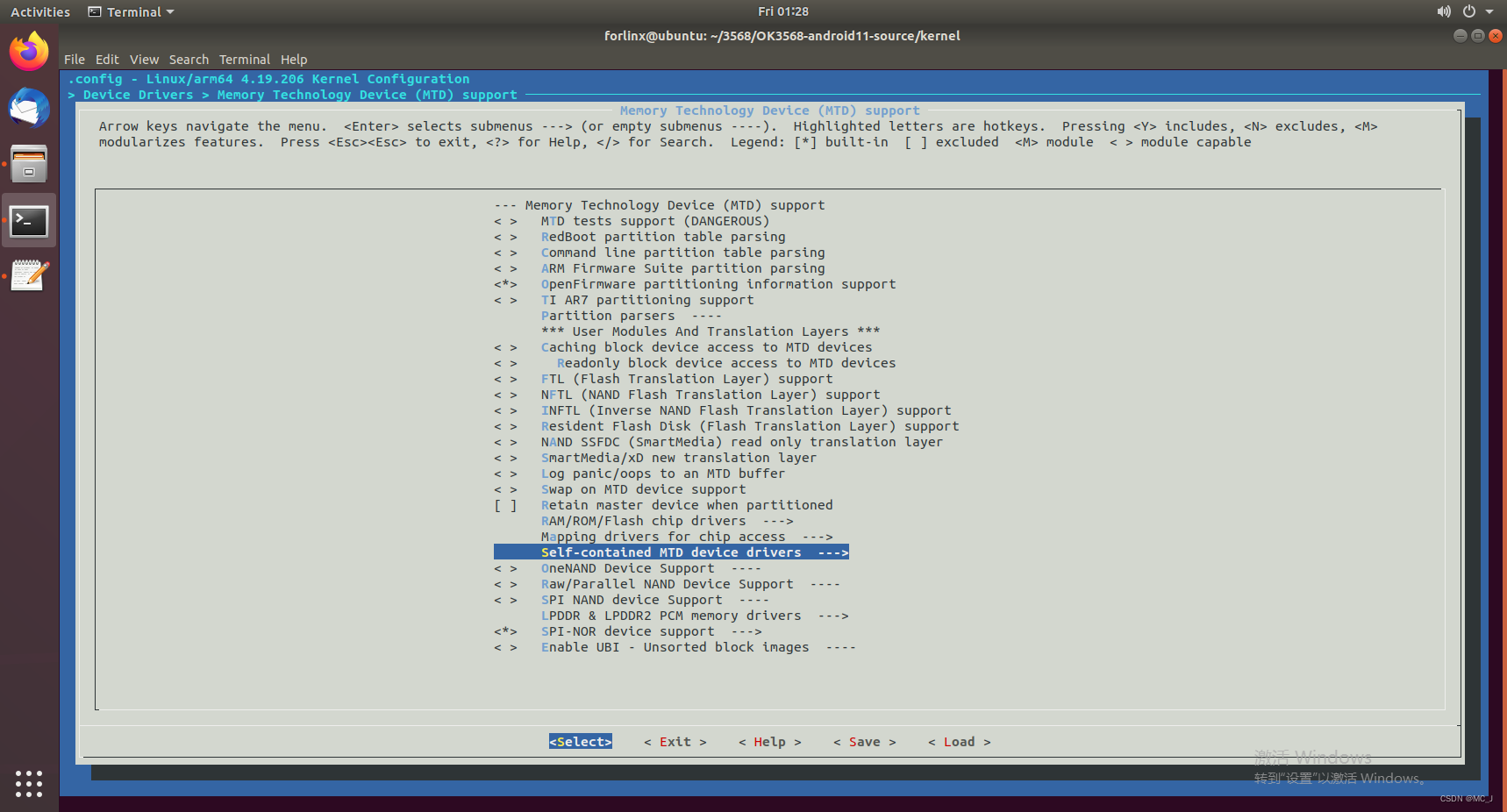1507x812 pixels.
Task: Select NFTL (NAND Flash Translation Layer) support
Action: click(687, 395)
